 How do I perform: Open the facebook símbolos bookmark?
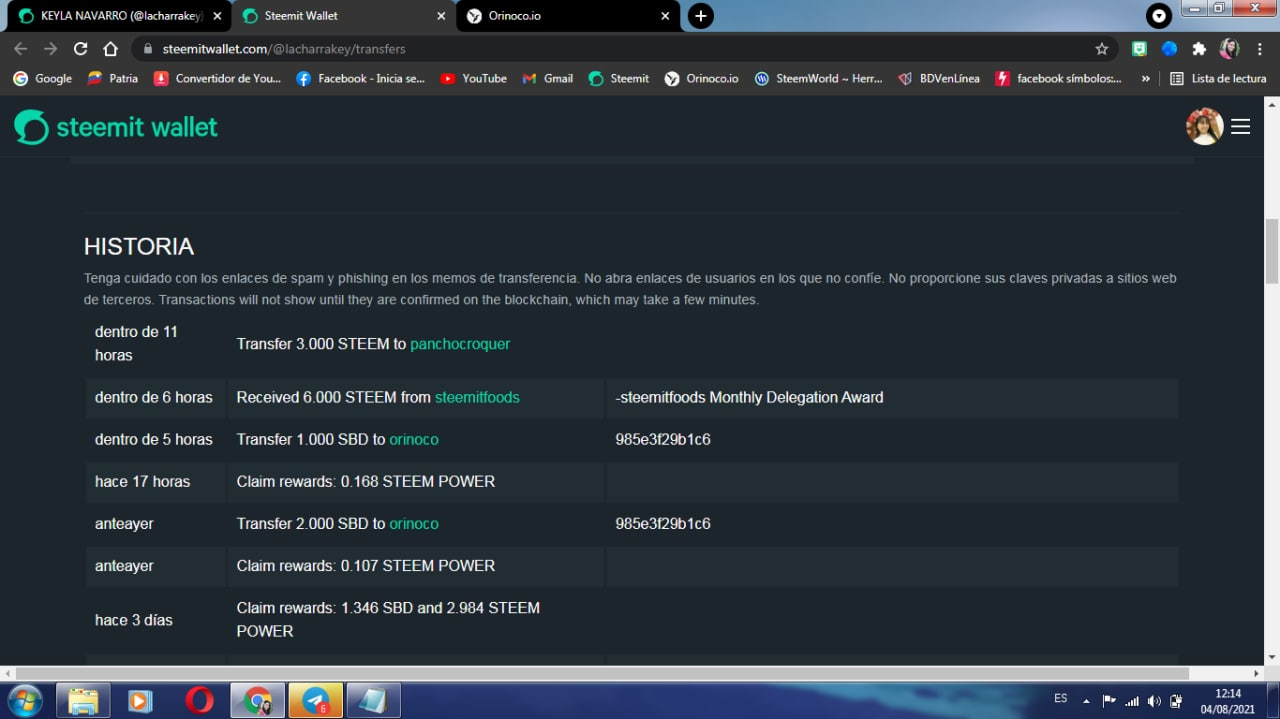coord(1059,78)
